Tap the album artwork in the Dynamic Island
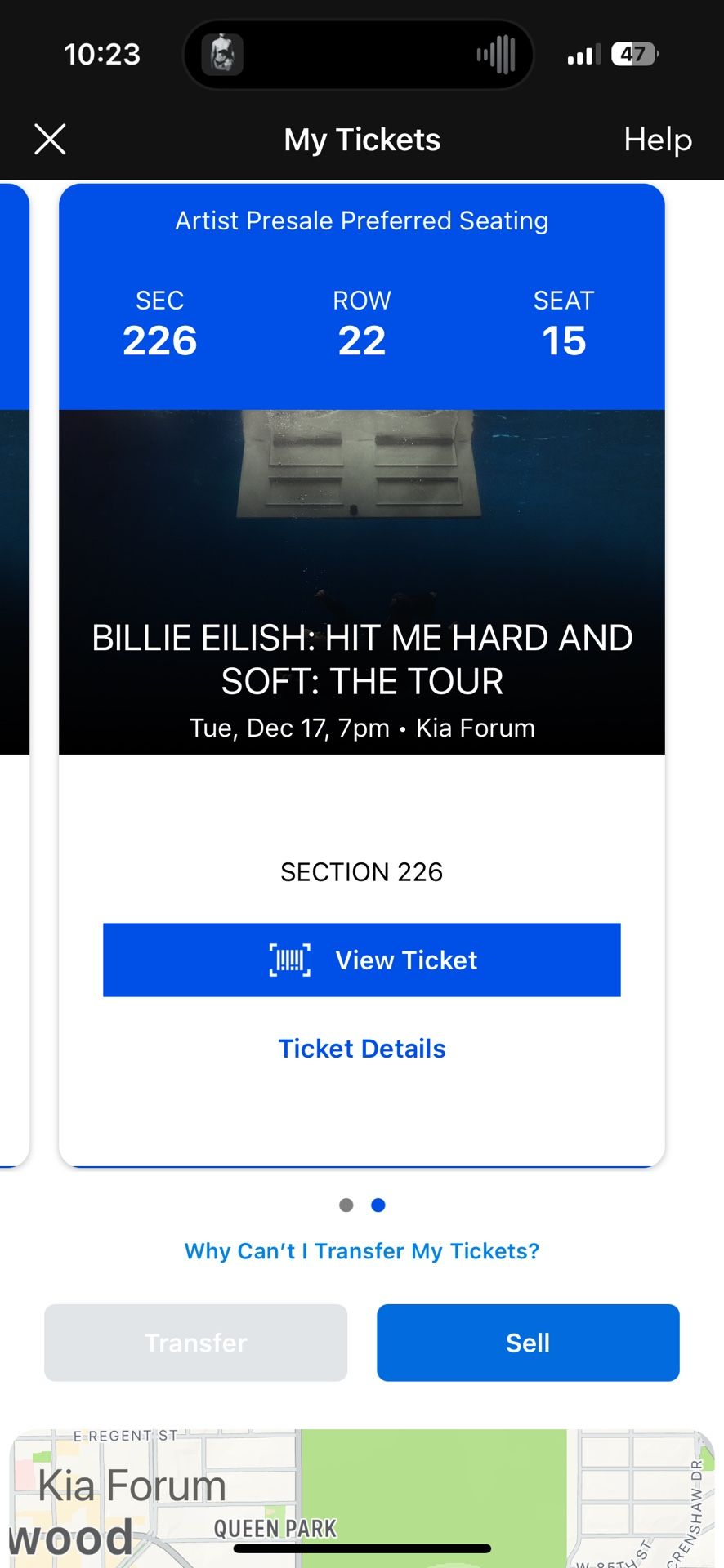 (221, 55)
